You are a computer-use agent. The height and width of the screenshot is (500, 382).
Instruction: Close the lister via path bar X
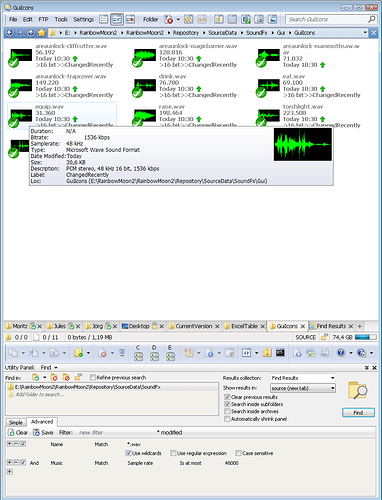click(x=374, y=33)
